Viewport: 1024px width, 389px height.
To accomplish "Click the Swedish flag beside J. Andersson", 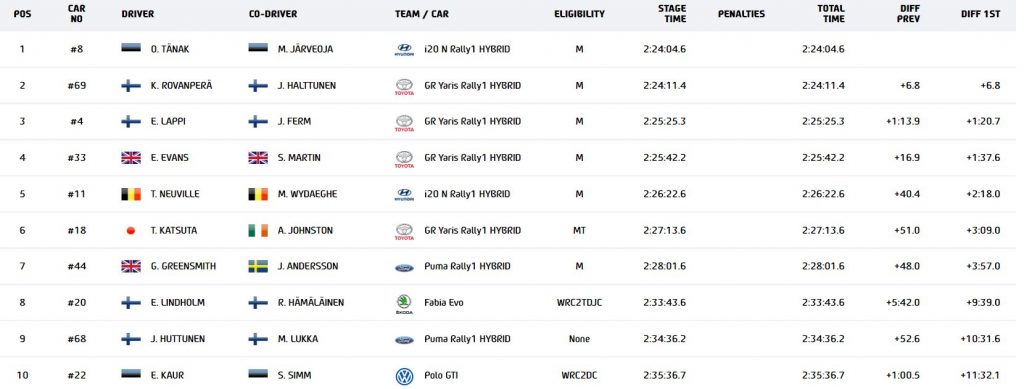I will [258, 266].
